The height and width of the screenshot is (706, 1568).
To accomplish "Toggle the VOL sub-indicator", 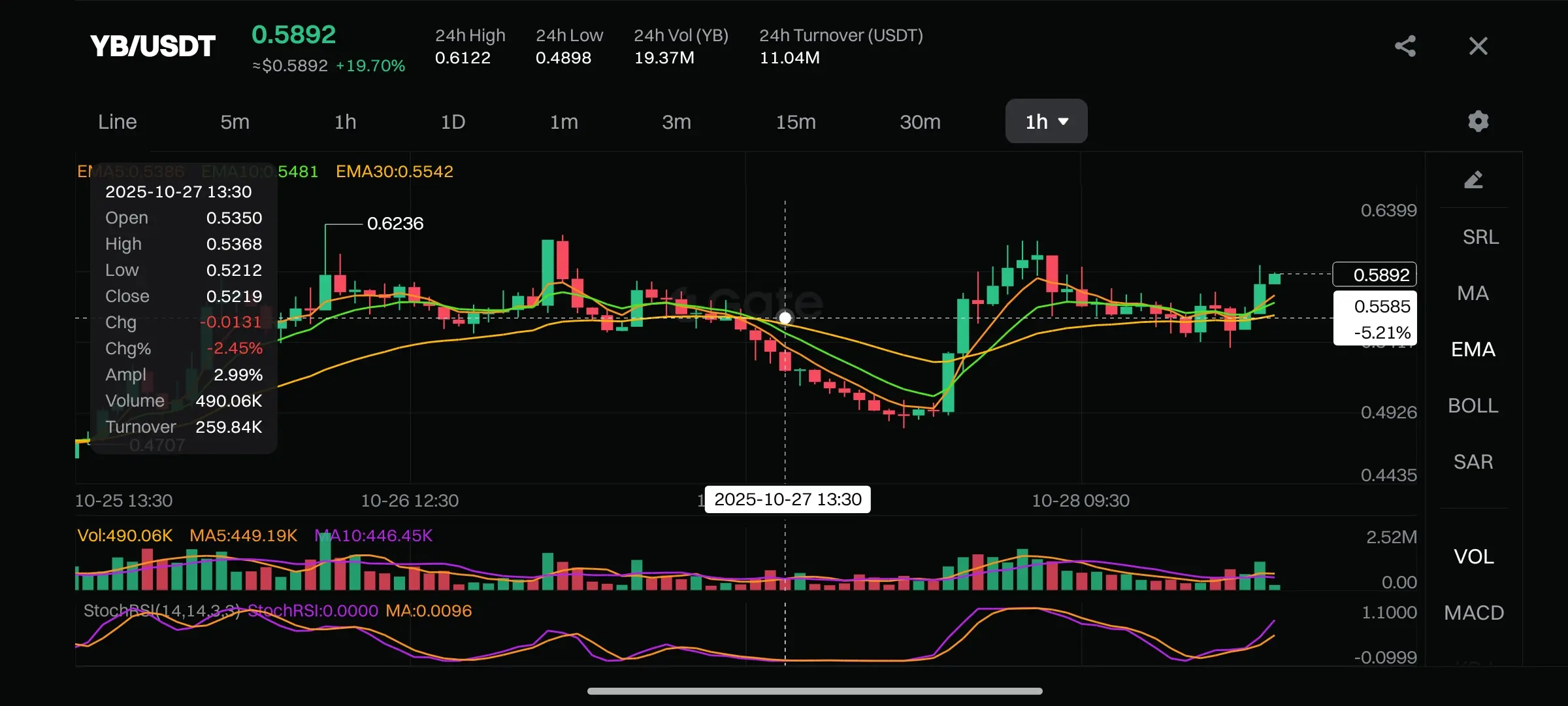I will [1473, 556].
